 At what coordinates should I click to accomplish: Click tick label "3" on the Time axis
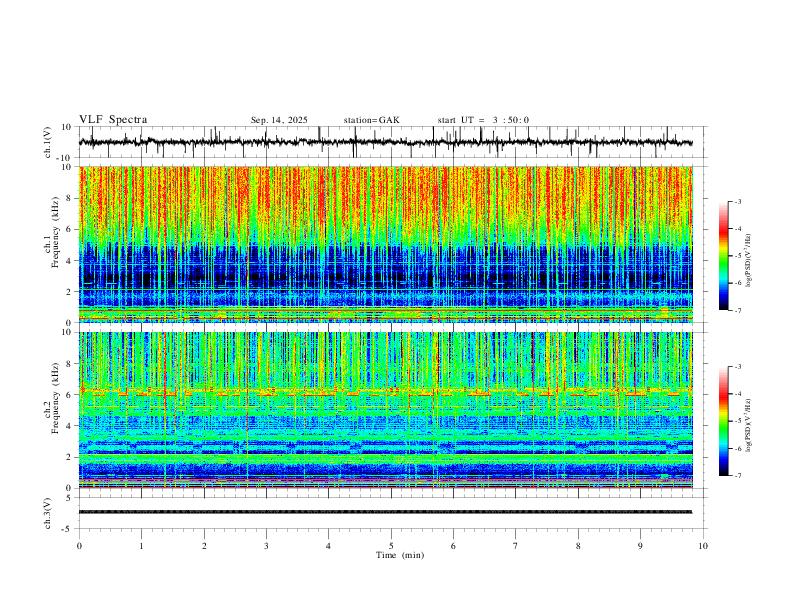[266, 546]
